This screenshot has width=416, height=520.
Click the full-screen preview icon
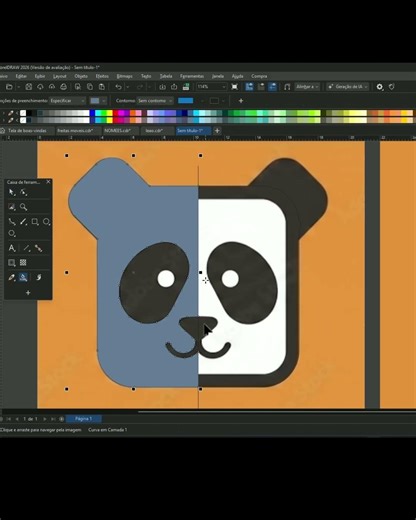[x=235, y=87]
